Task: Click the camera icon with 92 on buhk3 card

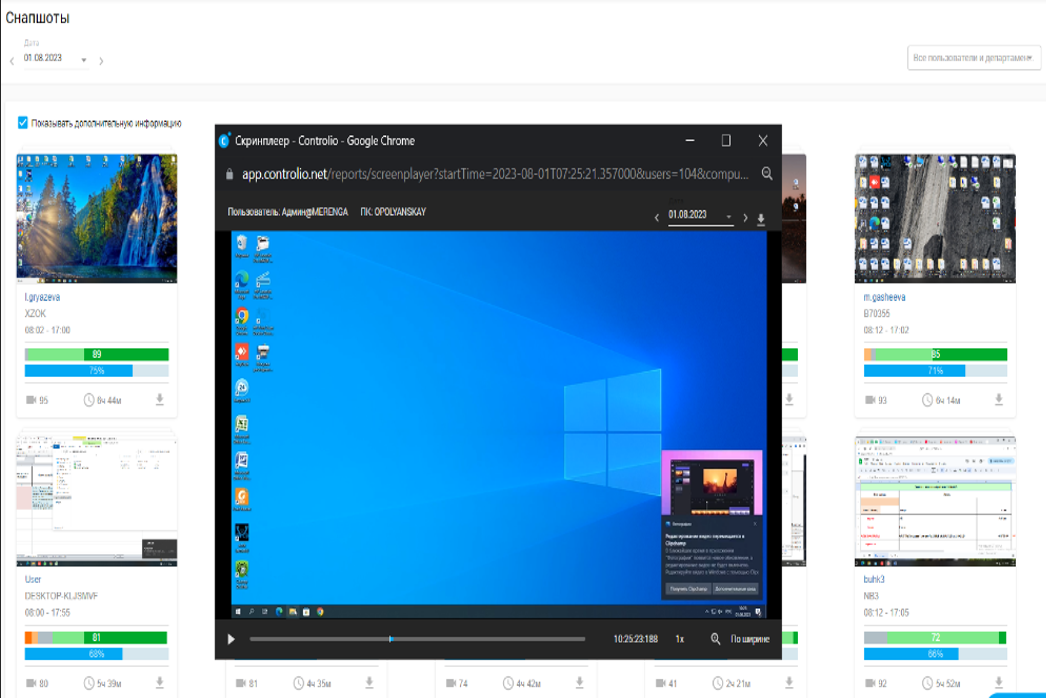Action: [x=870, y=683]
